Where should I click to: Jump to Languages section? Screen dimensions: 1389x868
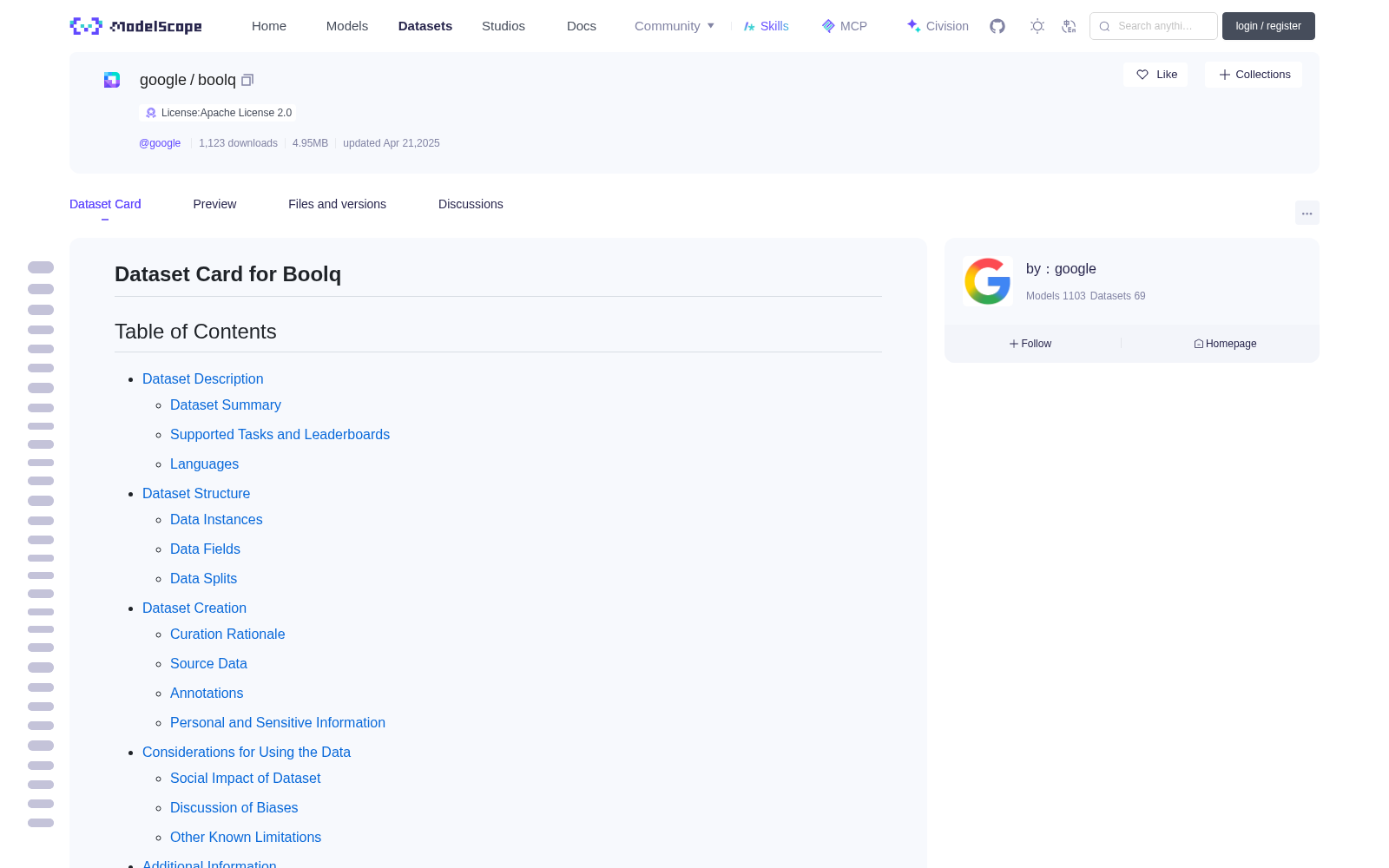pos(204,464)
